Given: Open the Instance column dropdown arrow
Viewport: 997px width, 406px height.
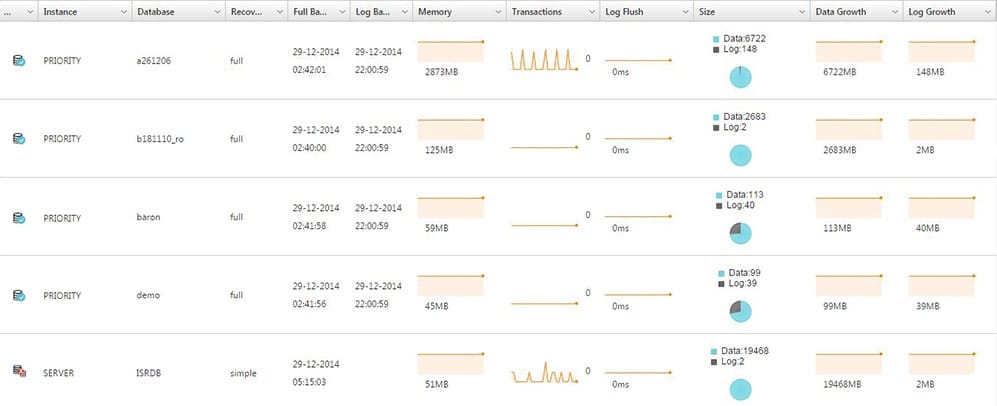Looking at the screenshot, I should coord(123,12).
